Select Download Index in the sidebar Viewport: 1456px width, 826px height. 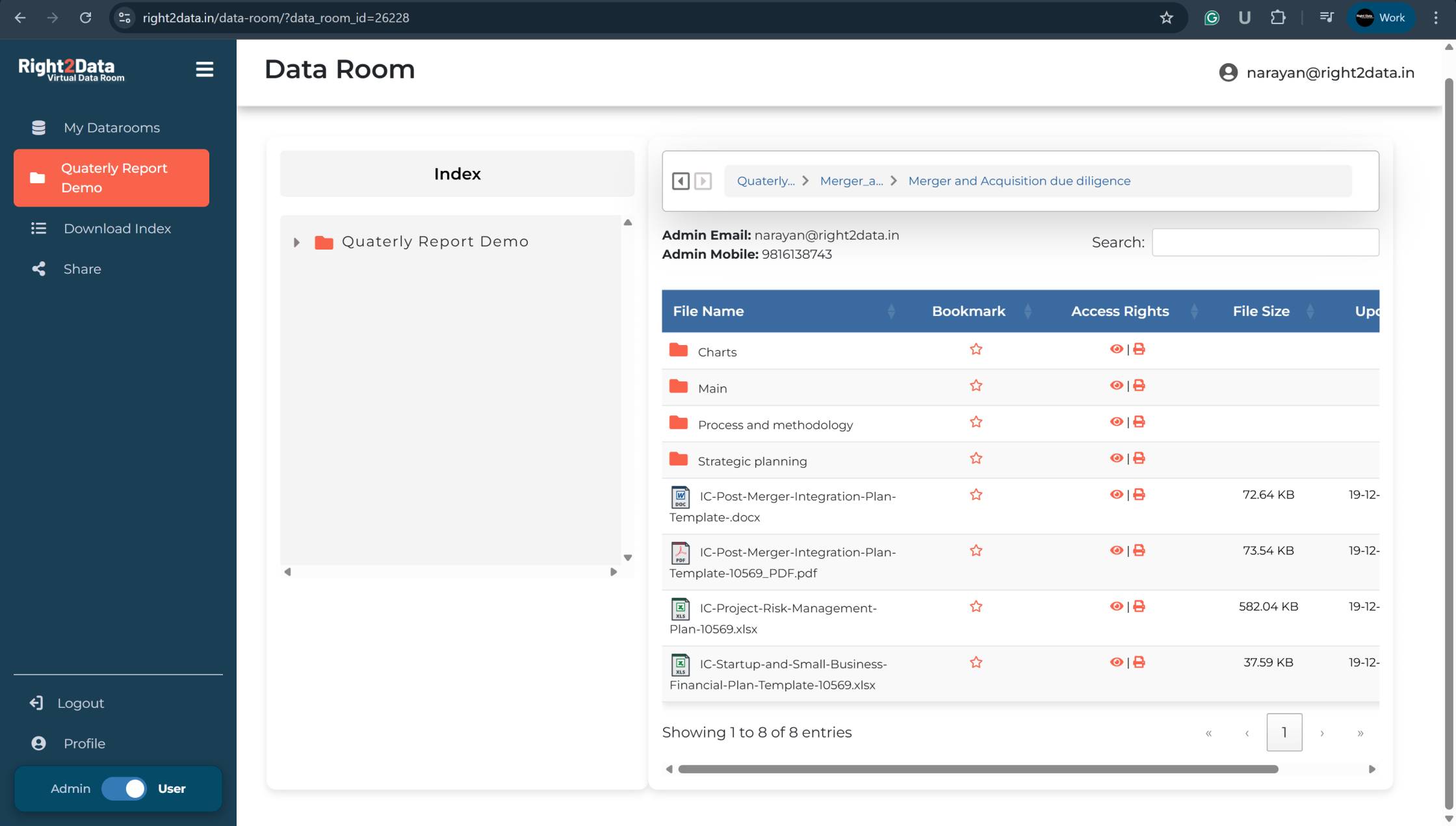[x=117, y=229]
